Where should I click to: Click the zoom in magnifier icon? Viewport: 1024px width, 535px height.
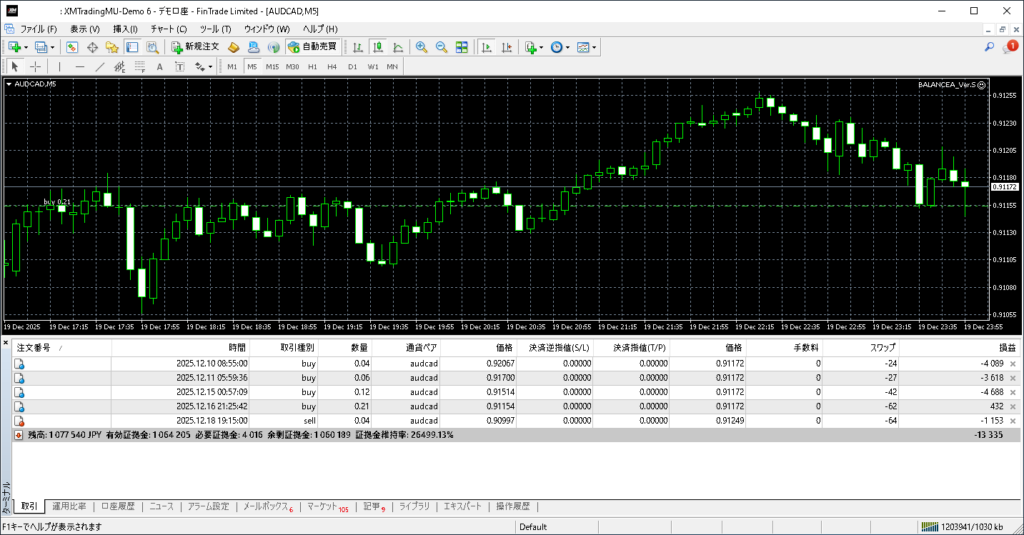422,47
